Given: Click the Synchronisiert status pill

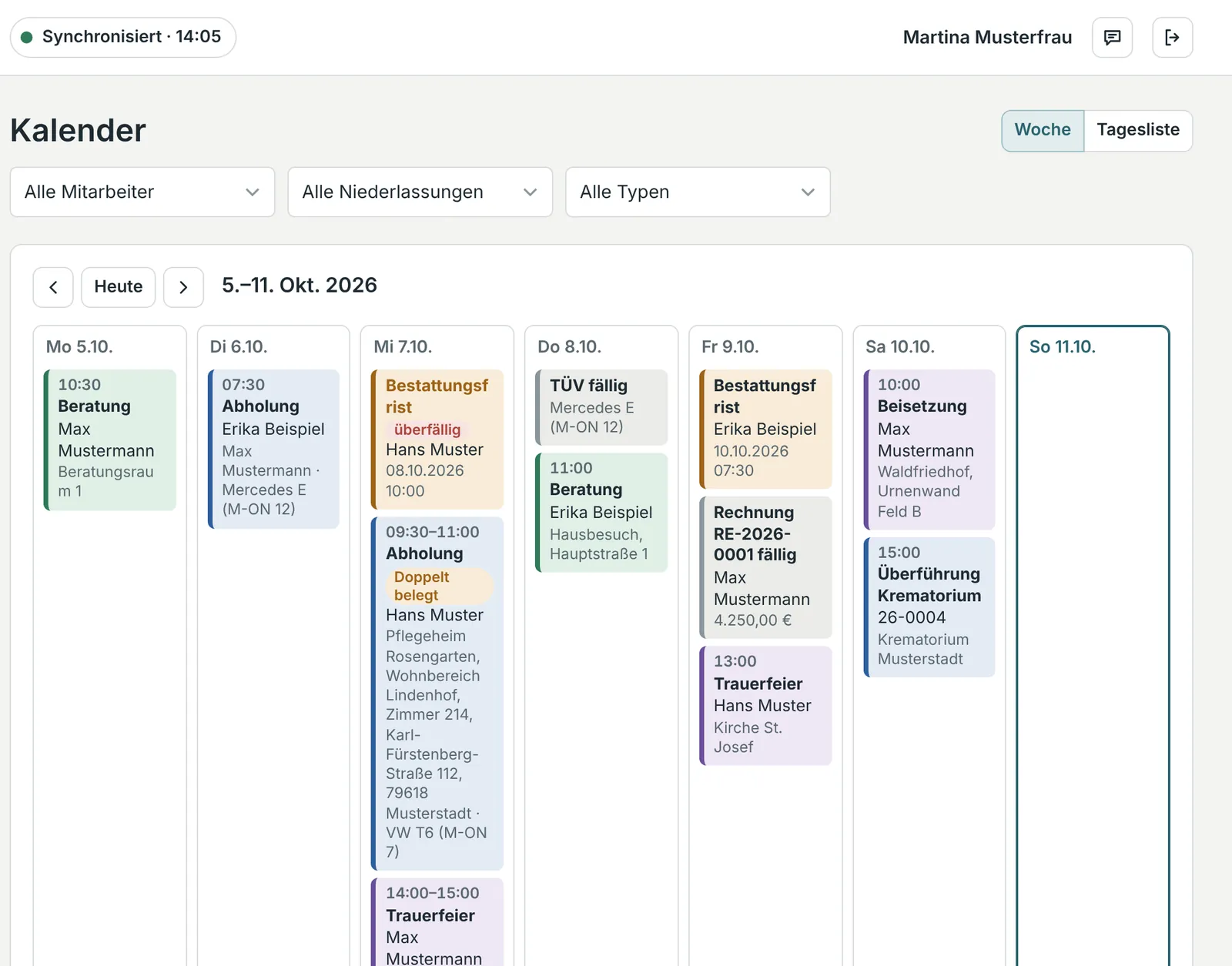Looking at the screenshot, I should click(123, 37).
